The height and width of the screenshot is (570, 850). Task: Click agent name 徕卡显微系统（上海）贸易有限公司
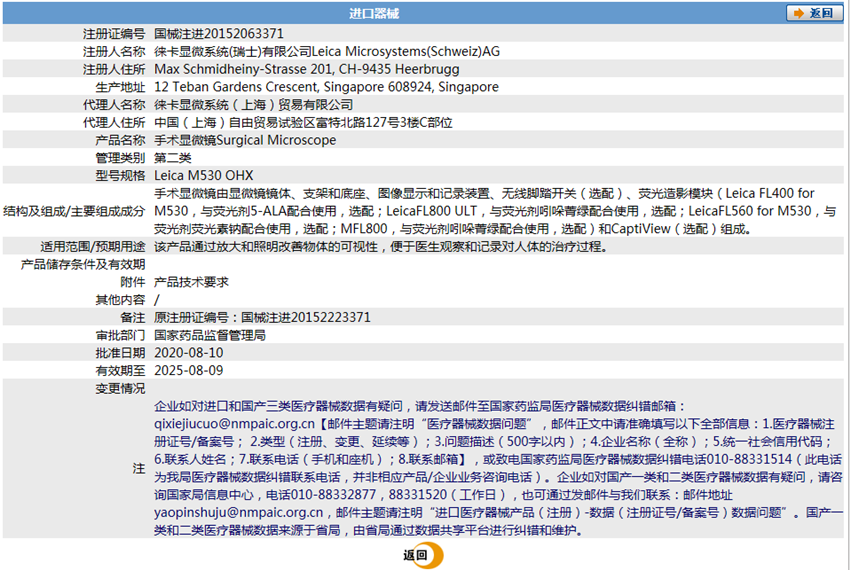coord(253,105)
